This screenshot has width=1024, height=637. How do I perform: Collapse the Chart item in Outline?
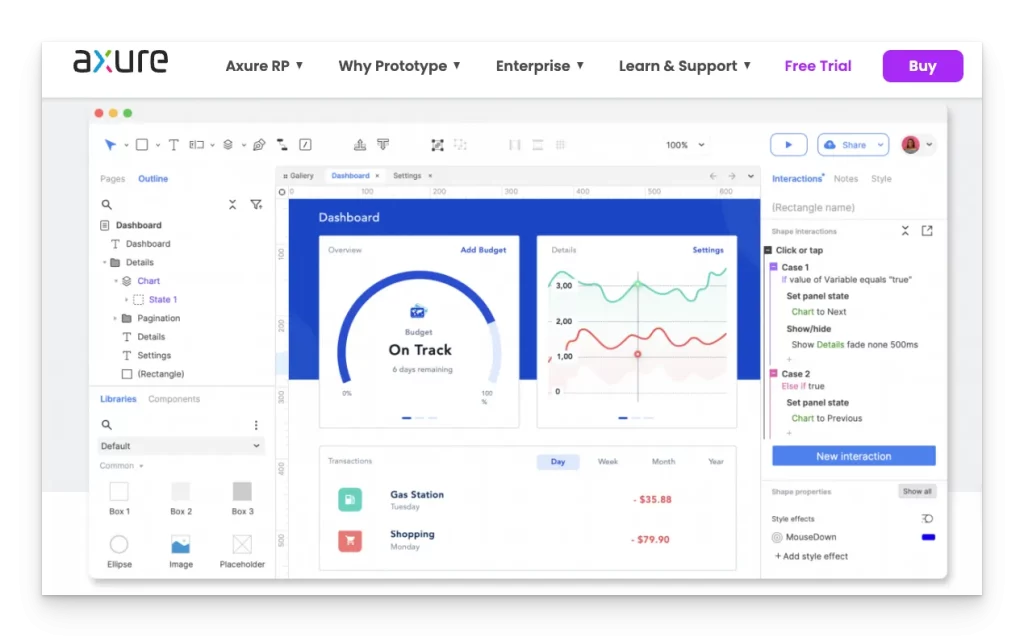tap(116, 281)
